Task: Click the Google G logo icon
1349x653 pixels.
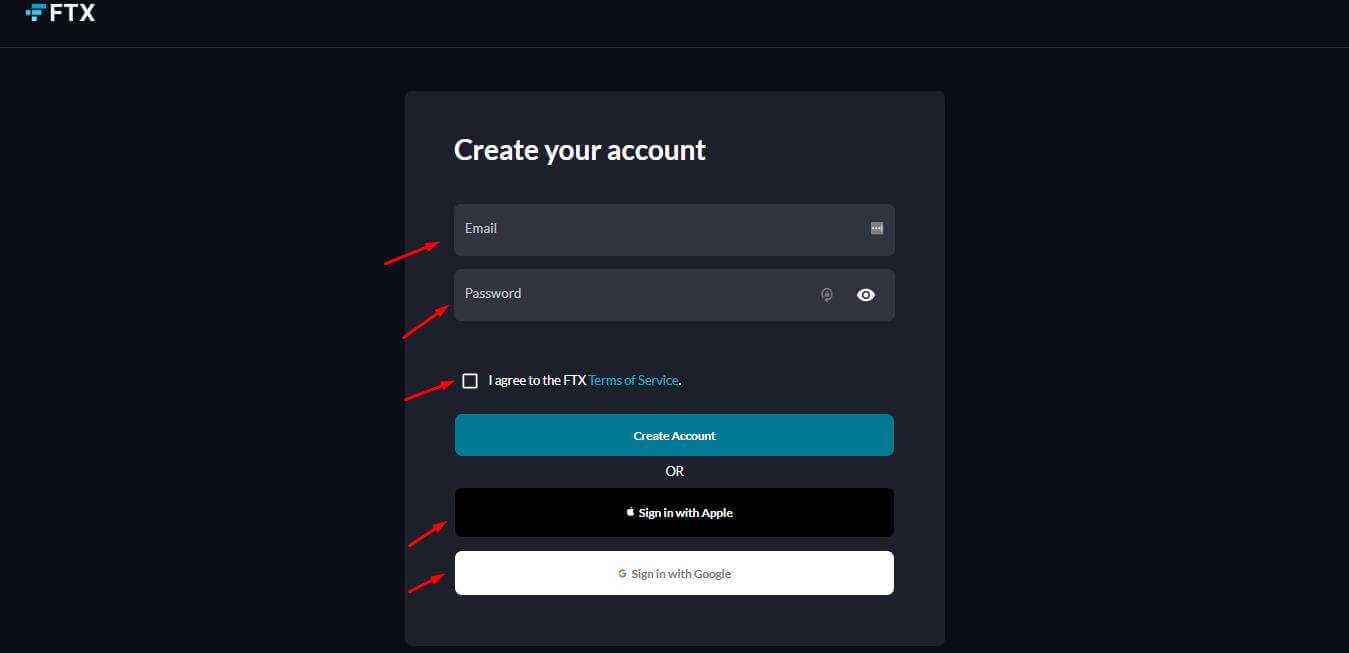Action: tap(622, 574)
